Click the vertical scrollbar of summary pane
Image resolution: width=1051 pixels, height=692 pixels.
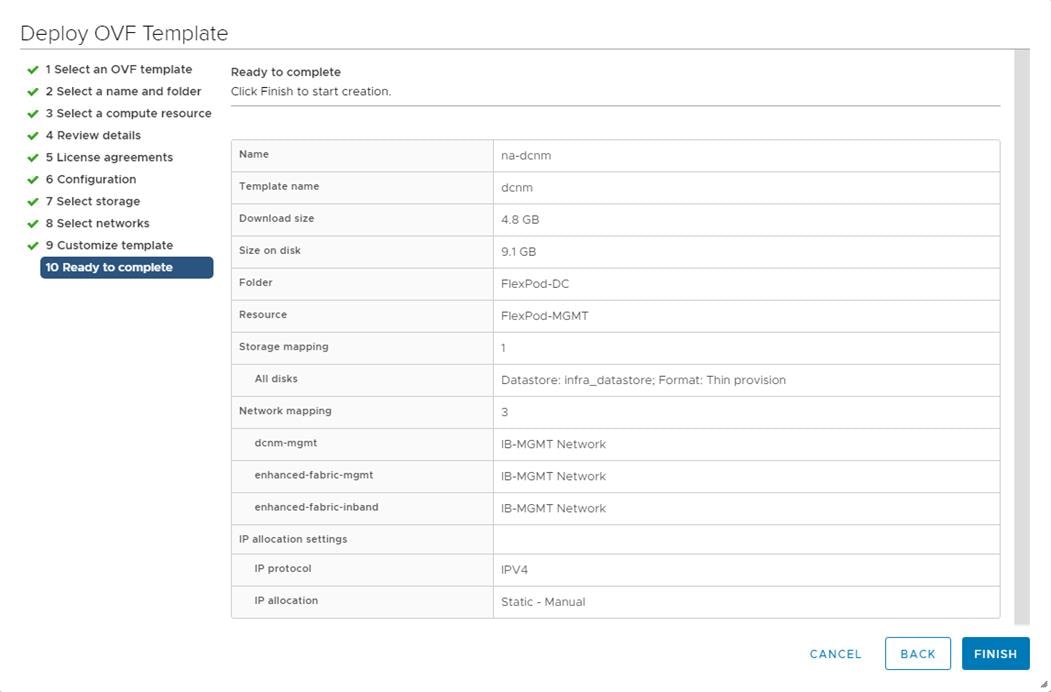pos(1022,337)
